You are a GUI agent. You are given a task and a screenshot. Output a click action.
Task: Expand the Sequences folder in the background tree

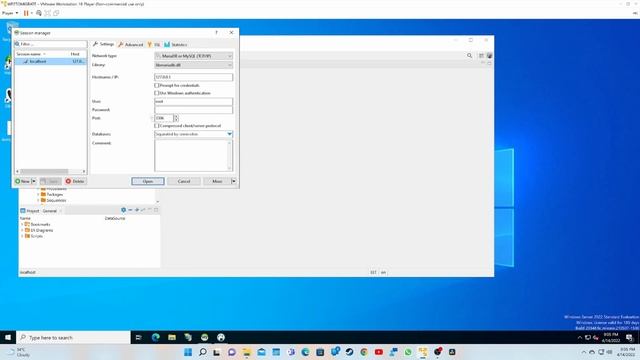tap(38, 200)
